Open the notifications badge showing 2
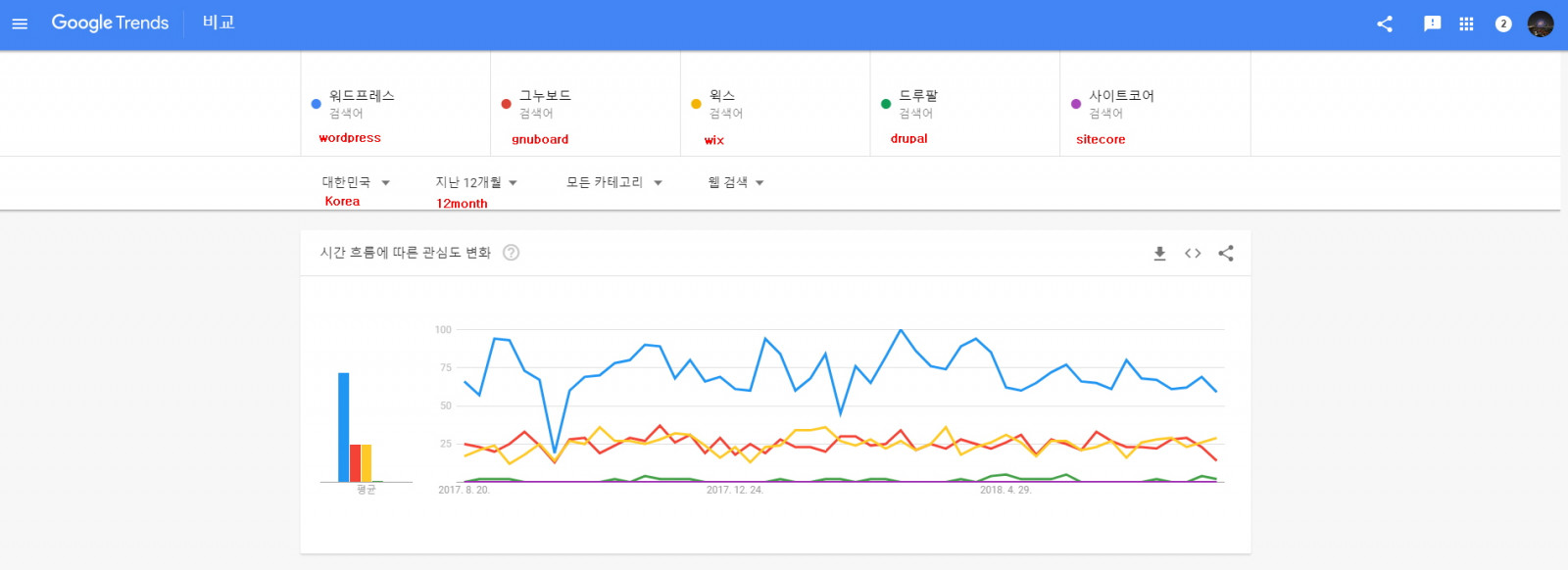 pos(1503,24)
